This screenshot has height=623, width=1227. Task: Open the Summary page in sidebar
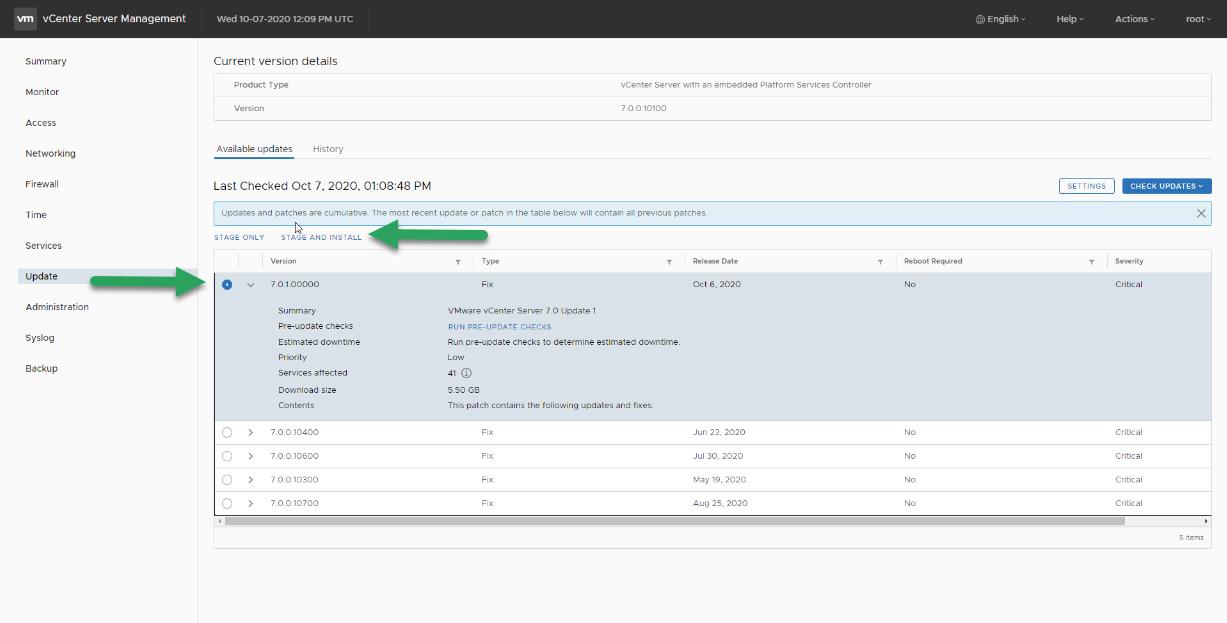click(46, 62)
